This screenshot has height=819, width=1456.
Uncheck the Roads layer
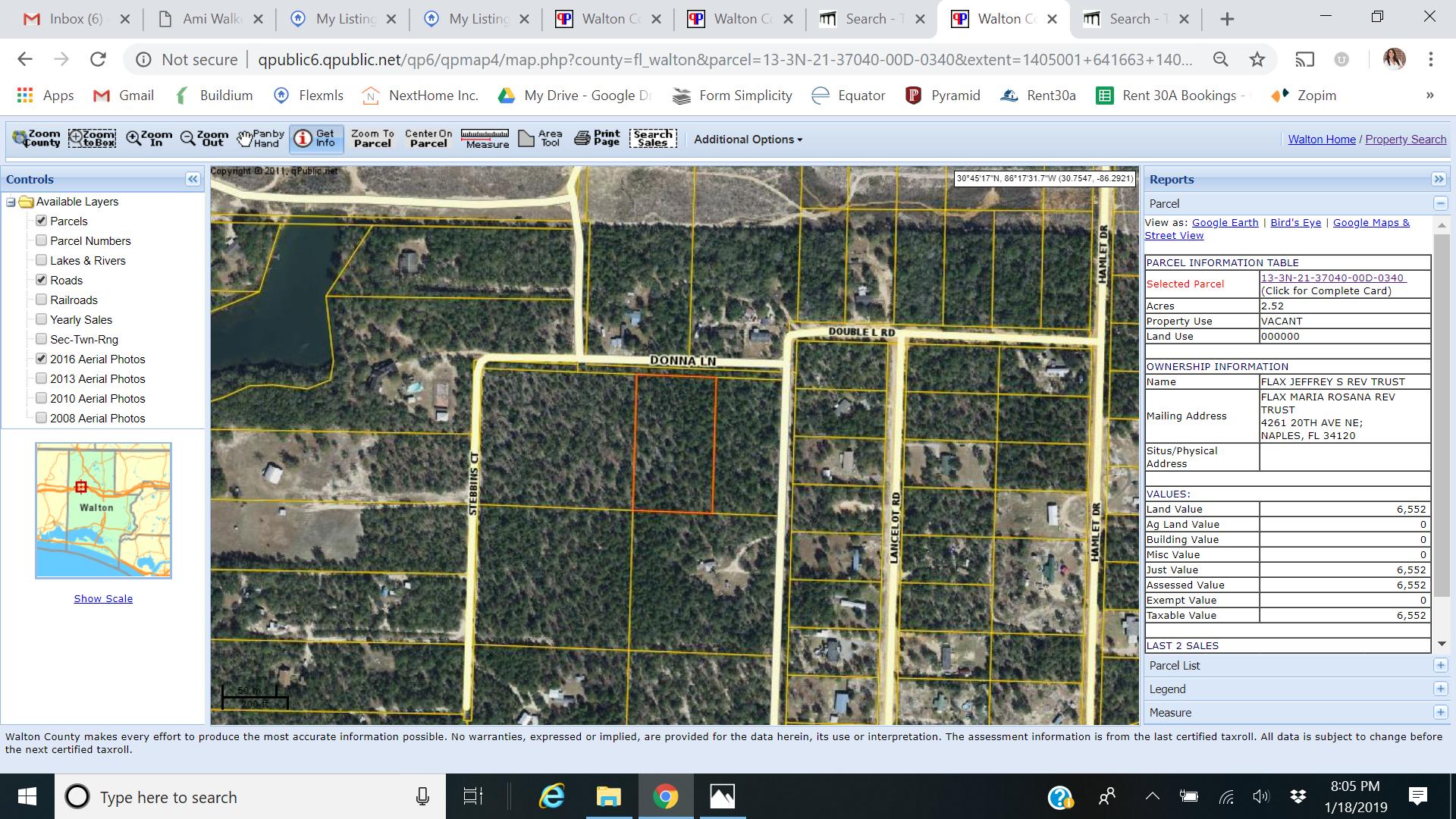point(42,280)
